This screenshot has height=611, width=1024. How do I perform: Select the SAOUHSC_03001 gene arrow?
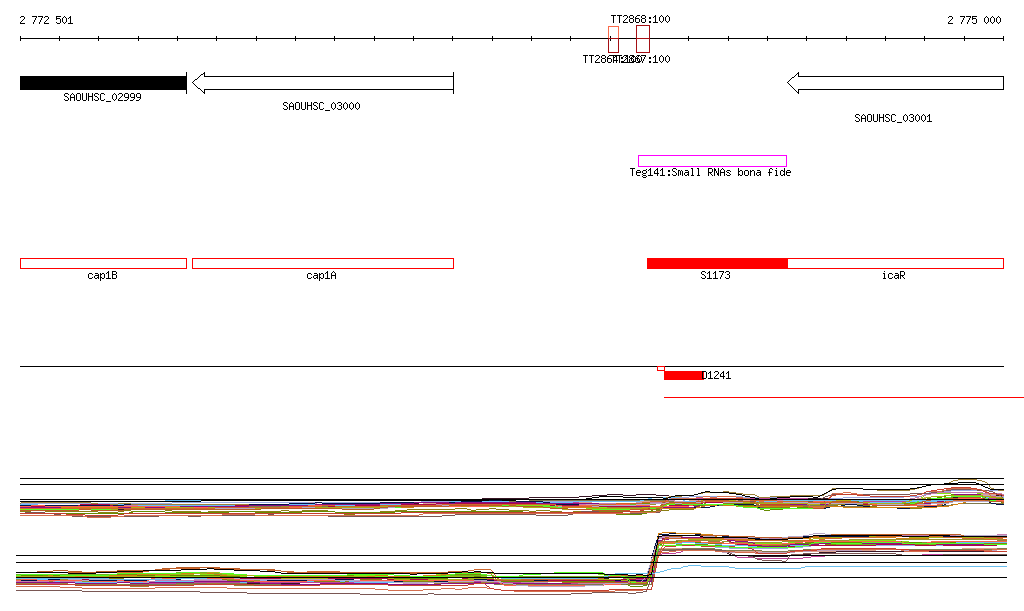coord(895,83)
